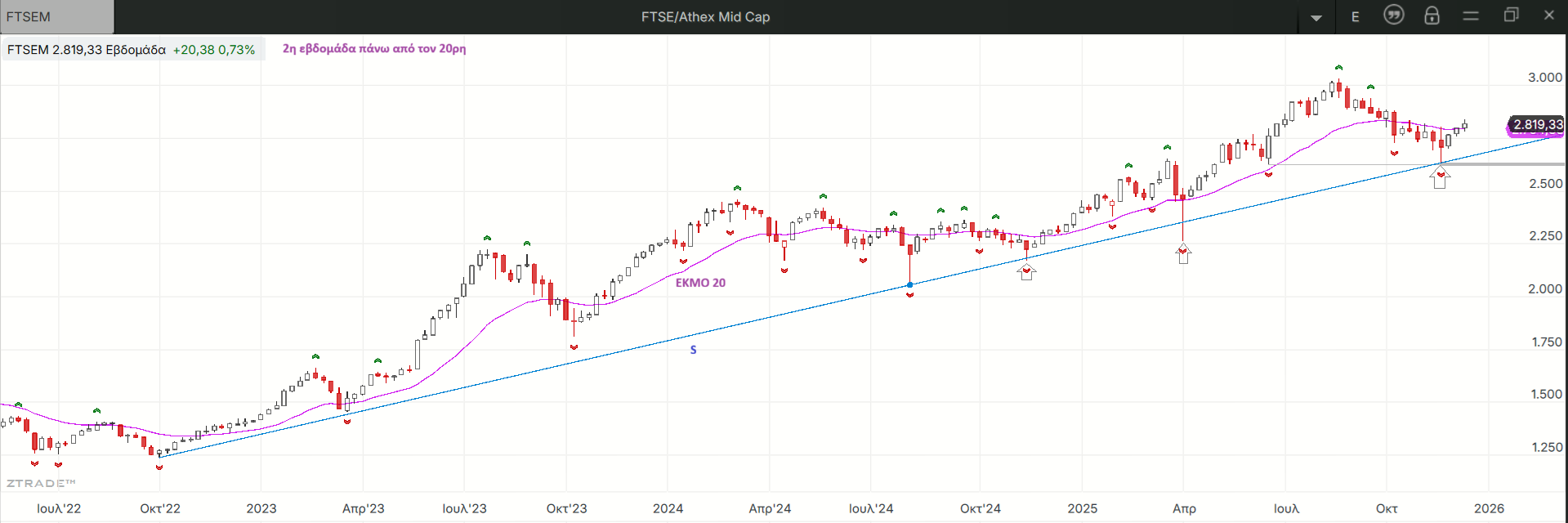The height and width of the screenshot is (523, 1568).
Task: Click the quotation marks comment icon
Action: tap(1393, 16)
